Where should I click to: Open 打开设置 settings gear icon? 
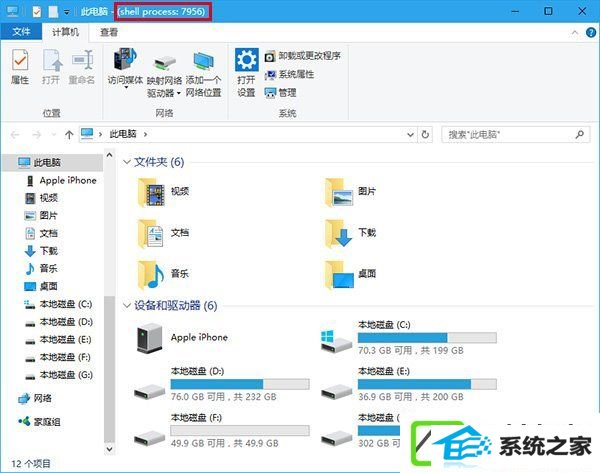(246, 60)
